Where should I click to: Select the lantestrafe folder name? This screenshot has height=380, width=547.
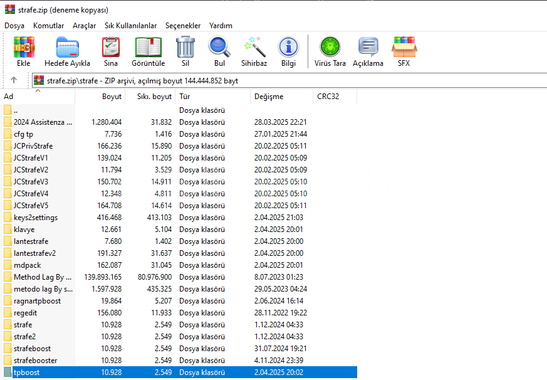31,241
